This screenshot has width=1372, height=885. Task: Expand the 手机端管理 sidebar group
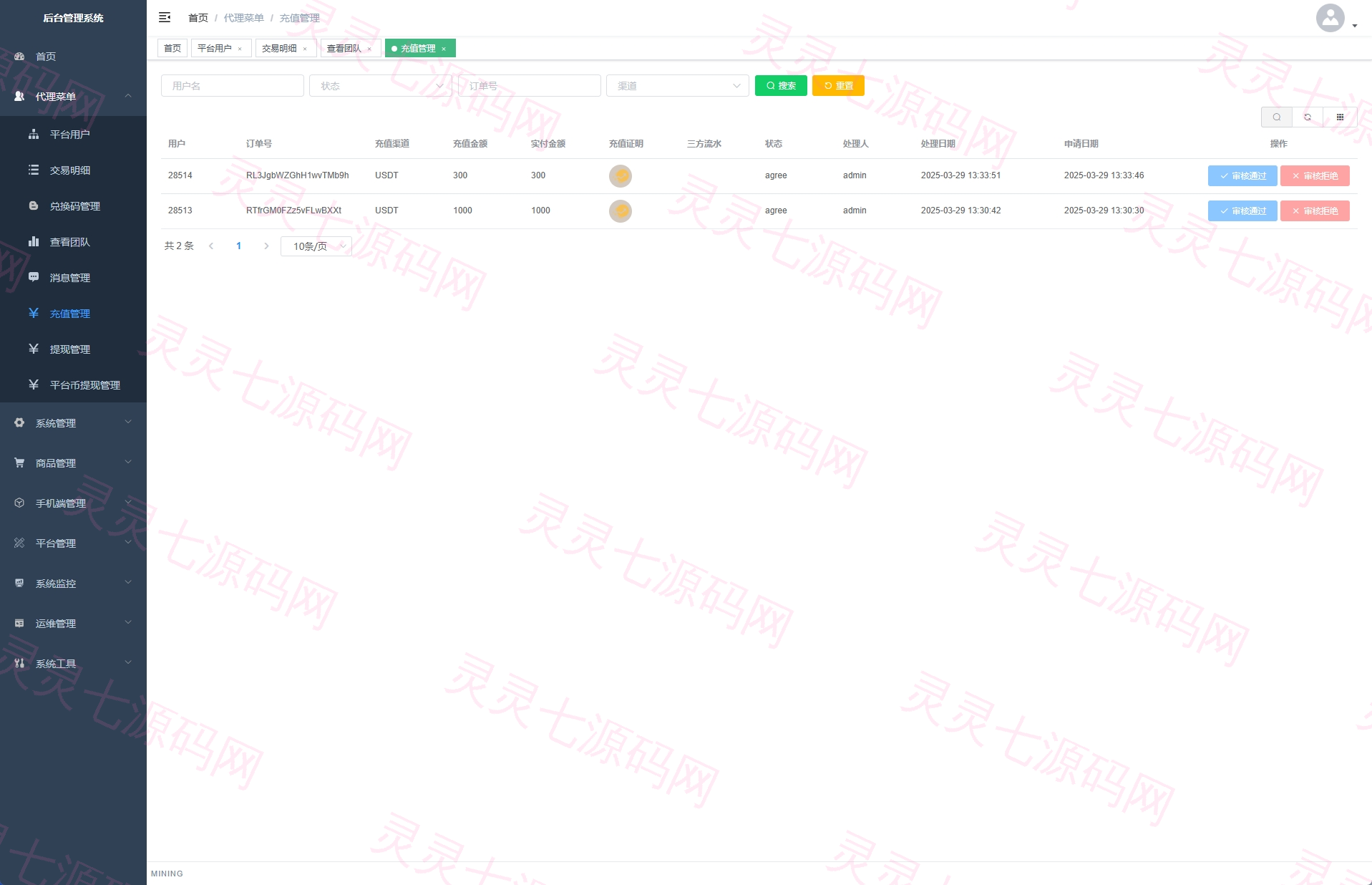[73, 503]
